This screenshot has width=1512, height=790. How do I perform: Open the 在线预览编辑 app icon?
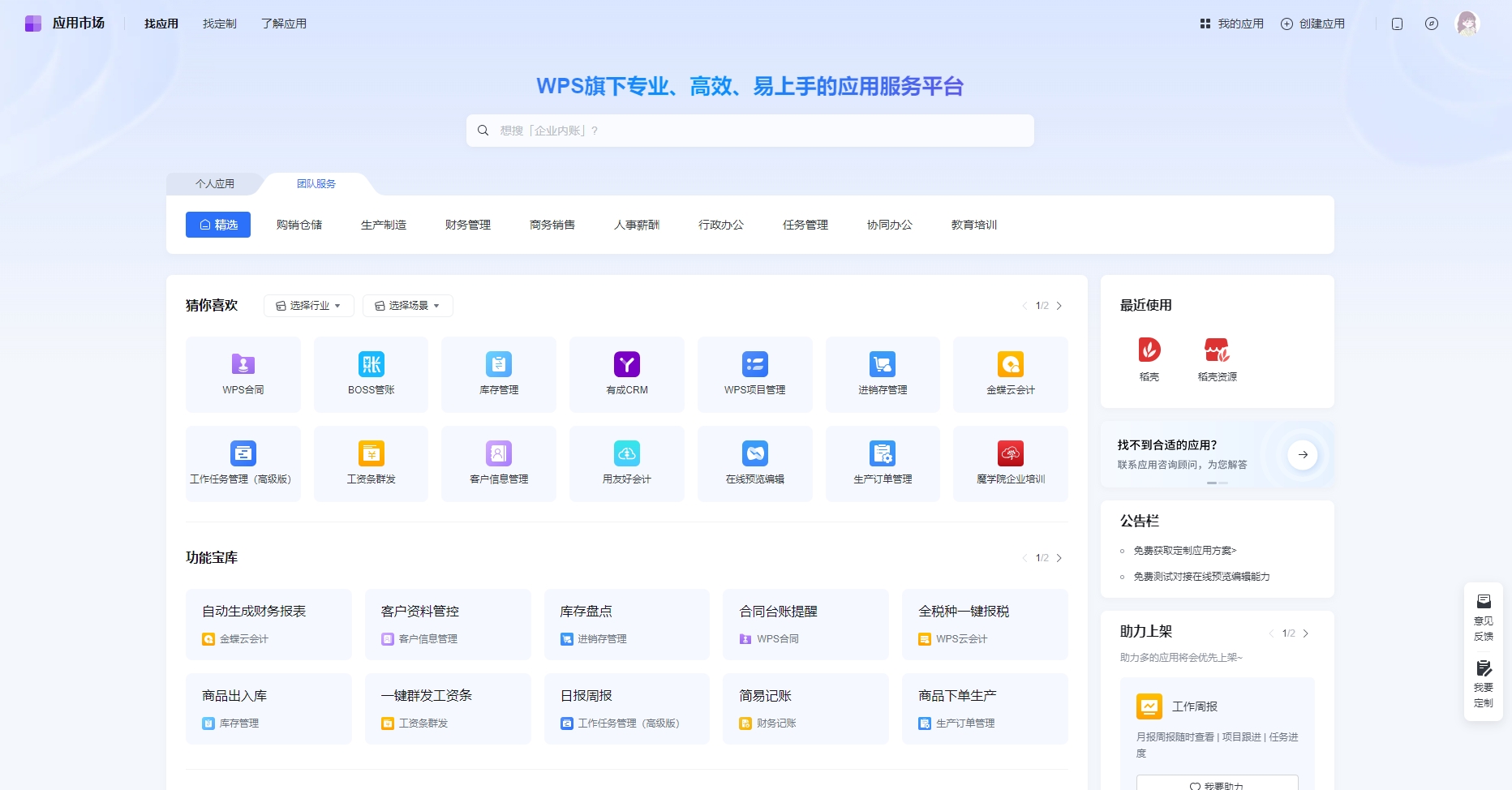pyautogui.click(x=755, y=453)
